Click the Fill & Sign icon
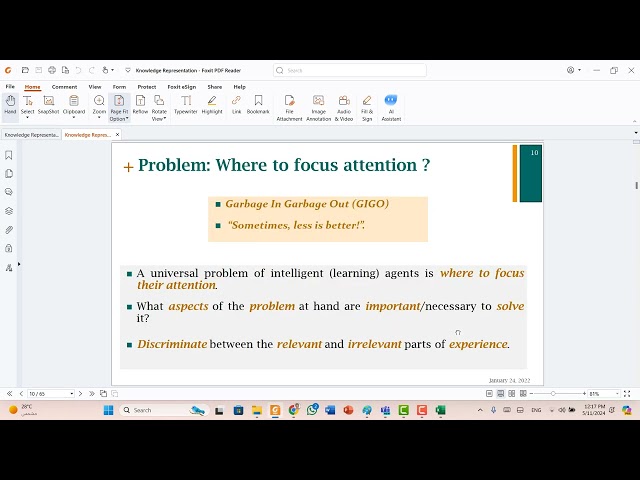Viewport: 640px width, 480px height. click(367, 109)
